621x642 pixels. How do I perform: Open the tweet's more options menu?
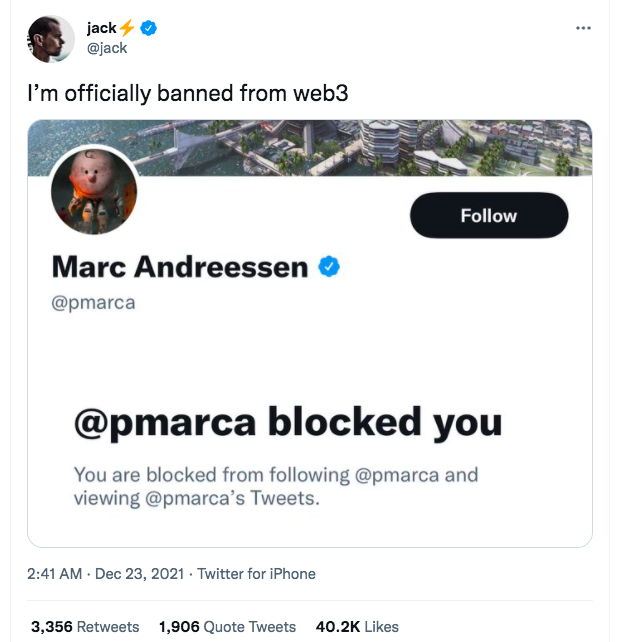click(x=584, y=27)
